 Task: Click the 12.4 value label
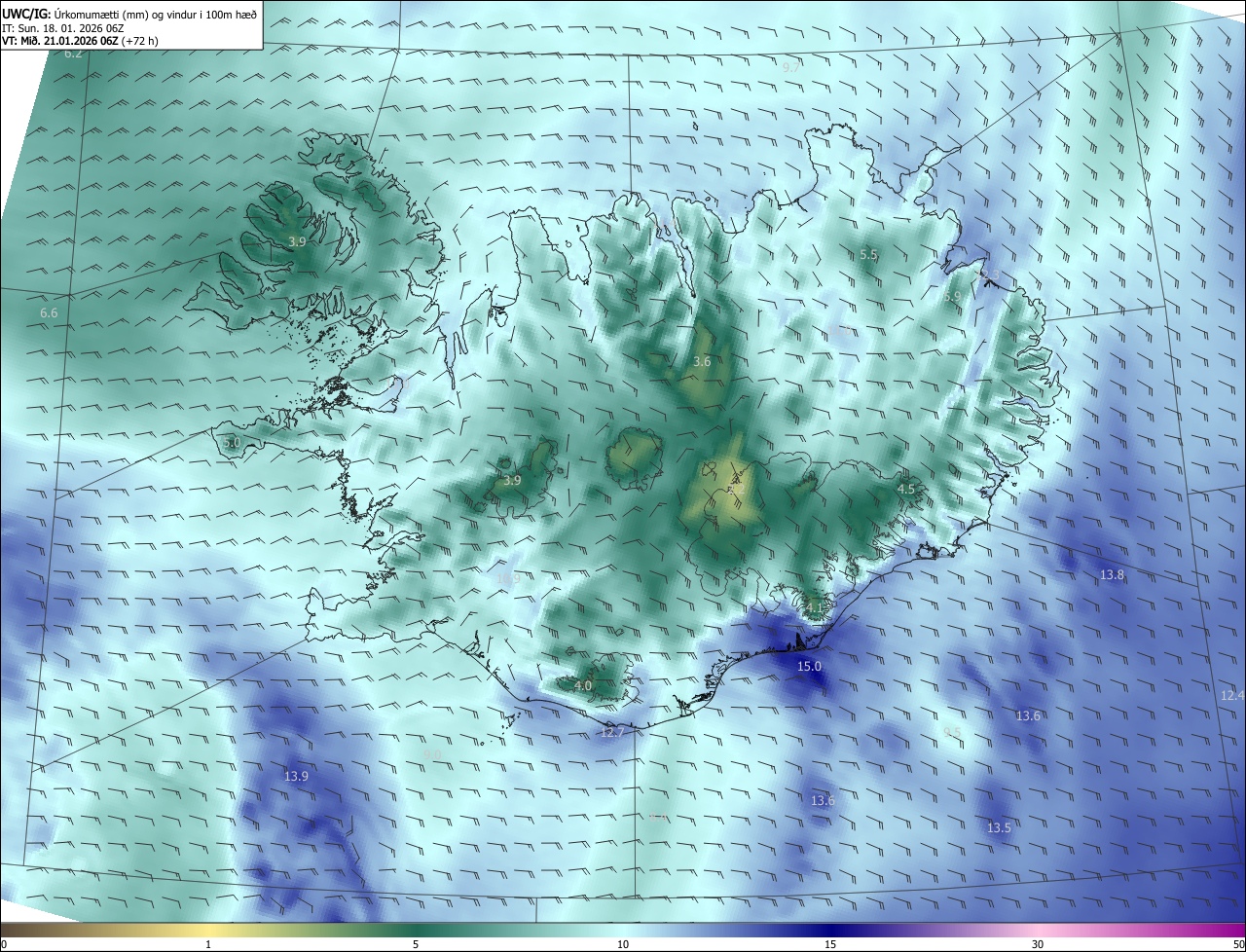pyautogui.click(x=1232, y=695)
